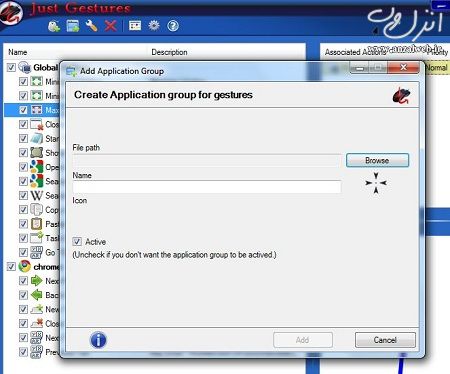The width and height of the screenshot is (450, 374).
Task: Click the Browse button
Action: click(377, 160)
